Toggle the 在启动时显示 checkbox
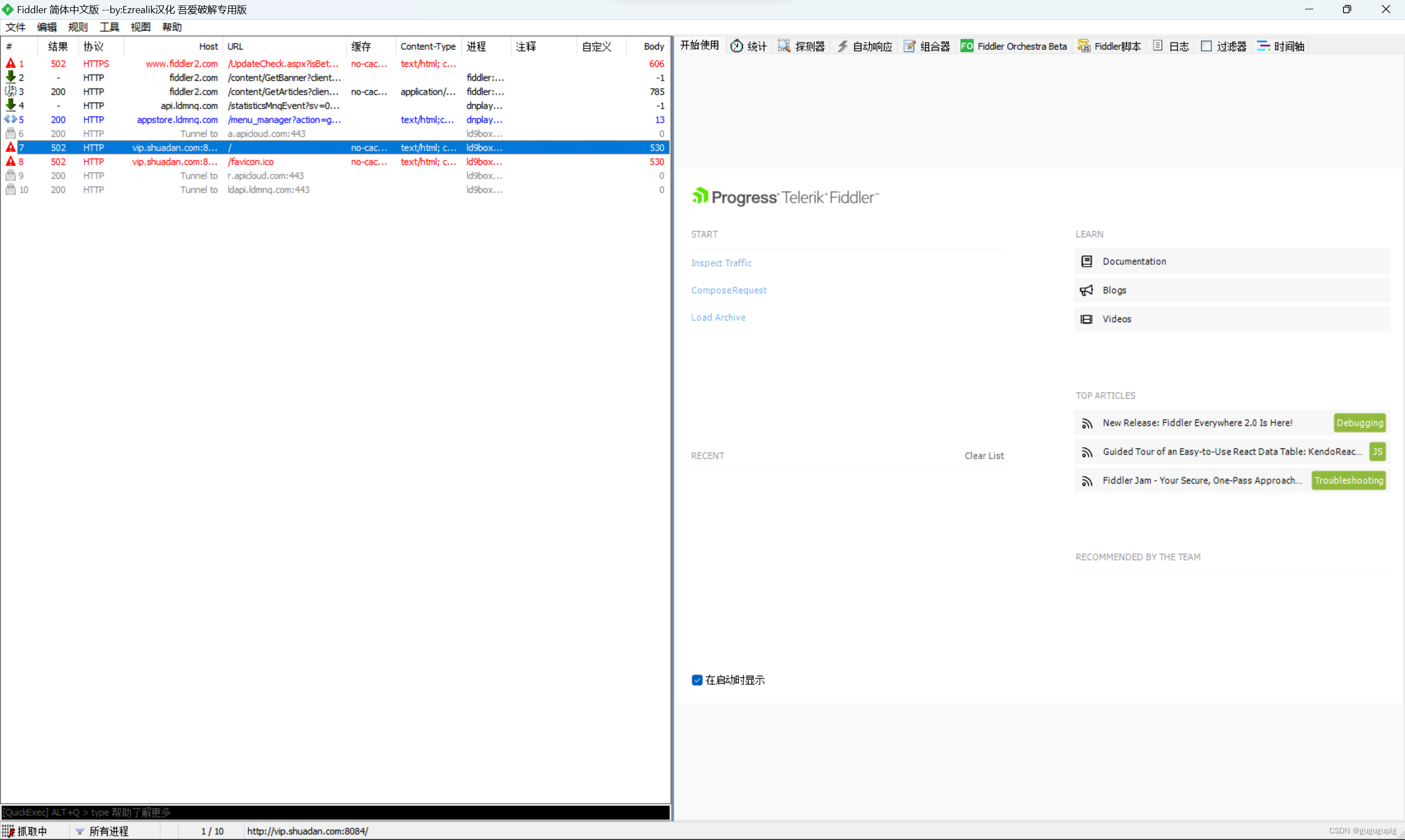1405x840 pixels. coord(697,680)
